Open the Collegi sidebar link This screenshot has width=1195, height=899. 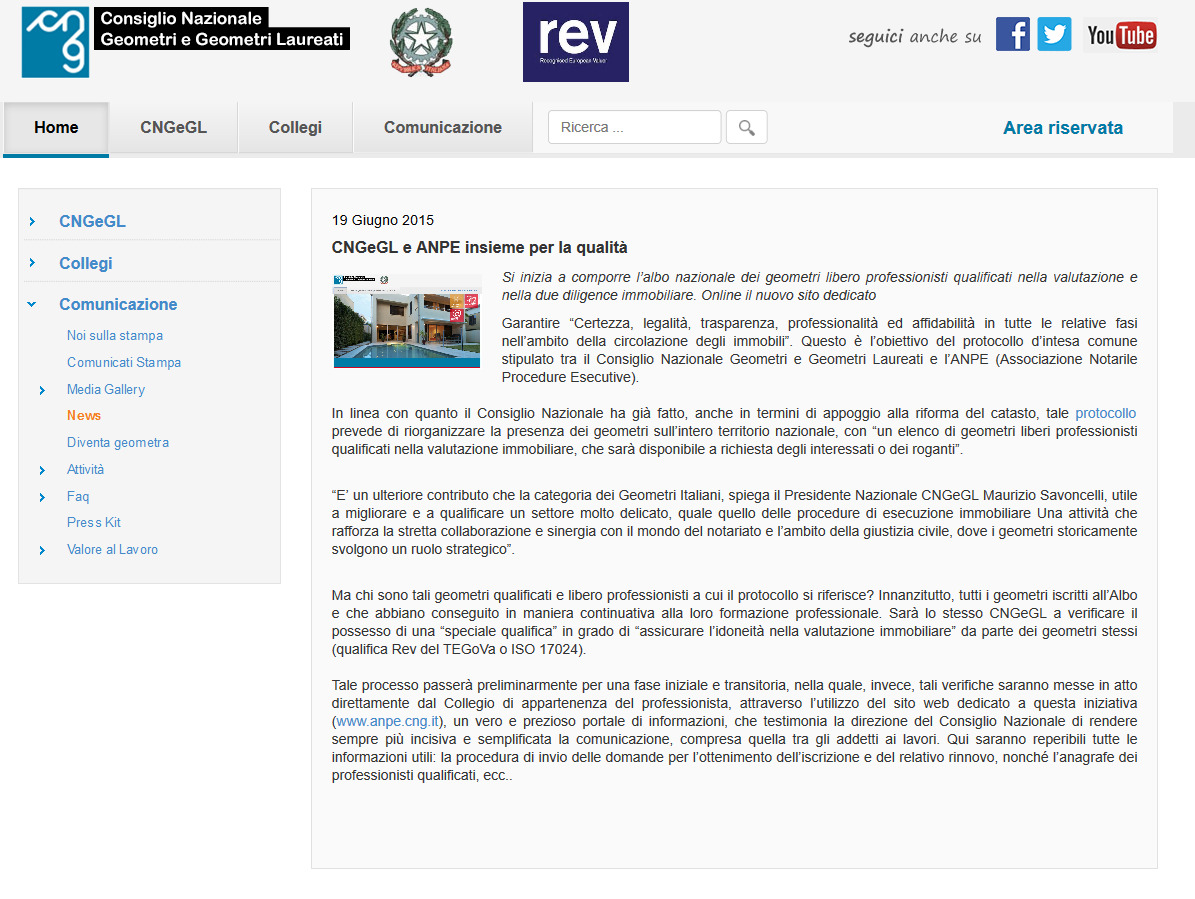86,264
